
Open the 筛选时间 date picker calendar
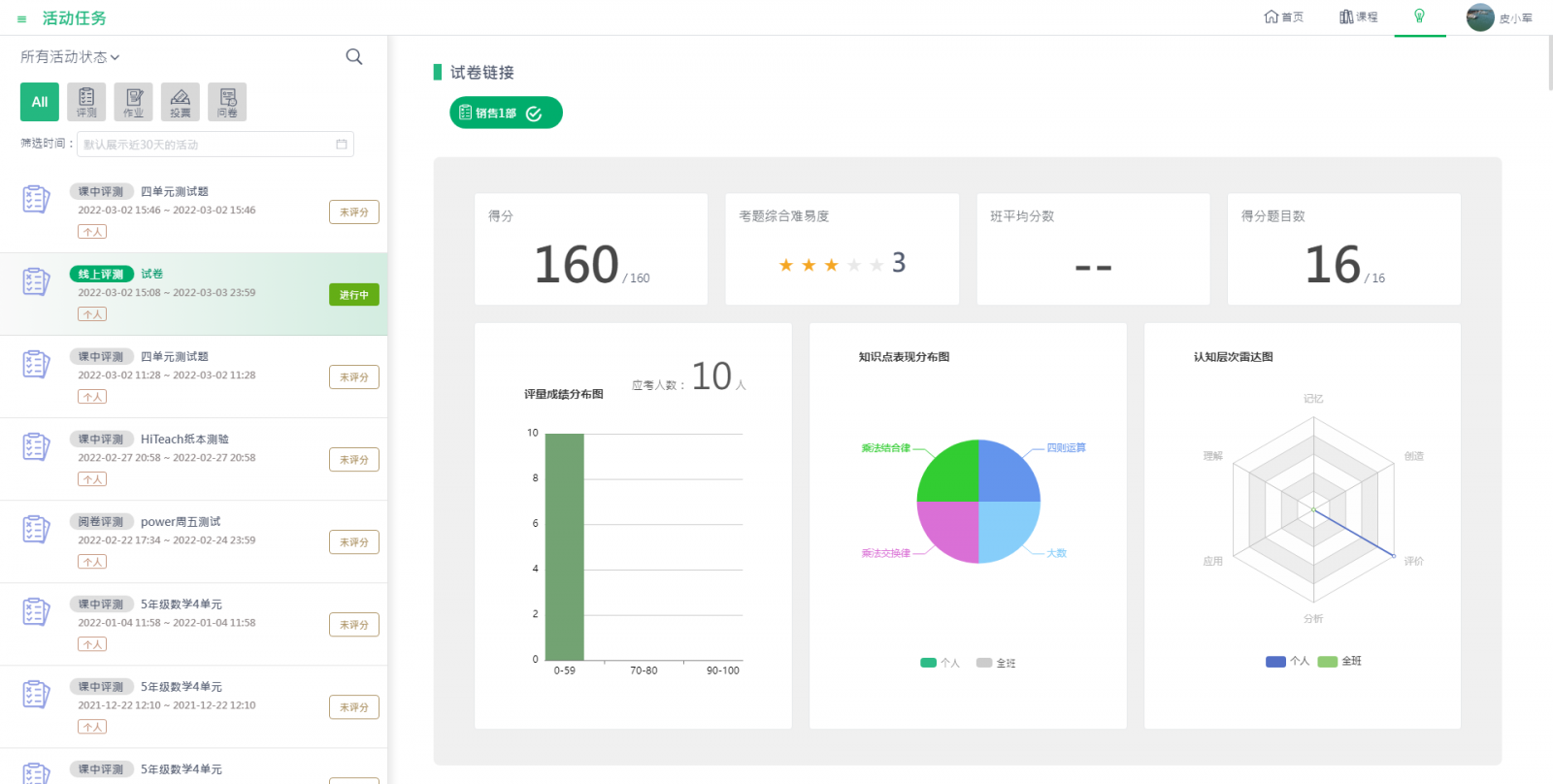[x=342, y=145]
